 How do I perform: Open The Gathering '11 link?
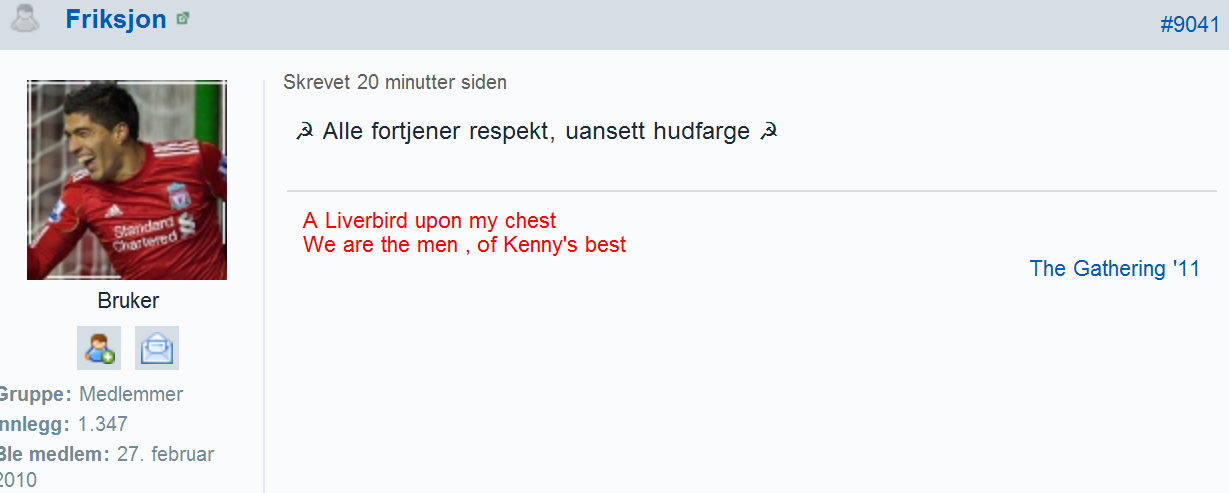[1115, 268]
